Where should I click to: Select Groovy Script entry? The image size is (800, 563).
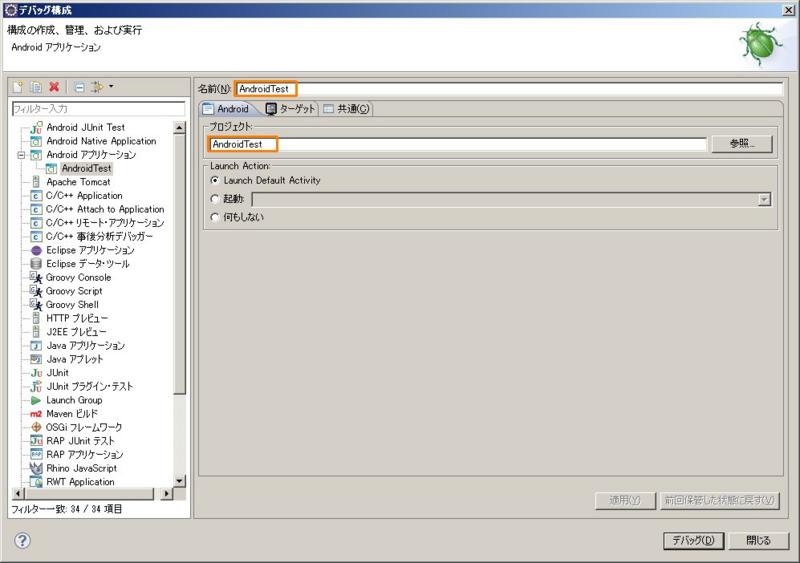(x=74, y=291)
